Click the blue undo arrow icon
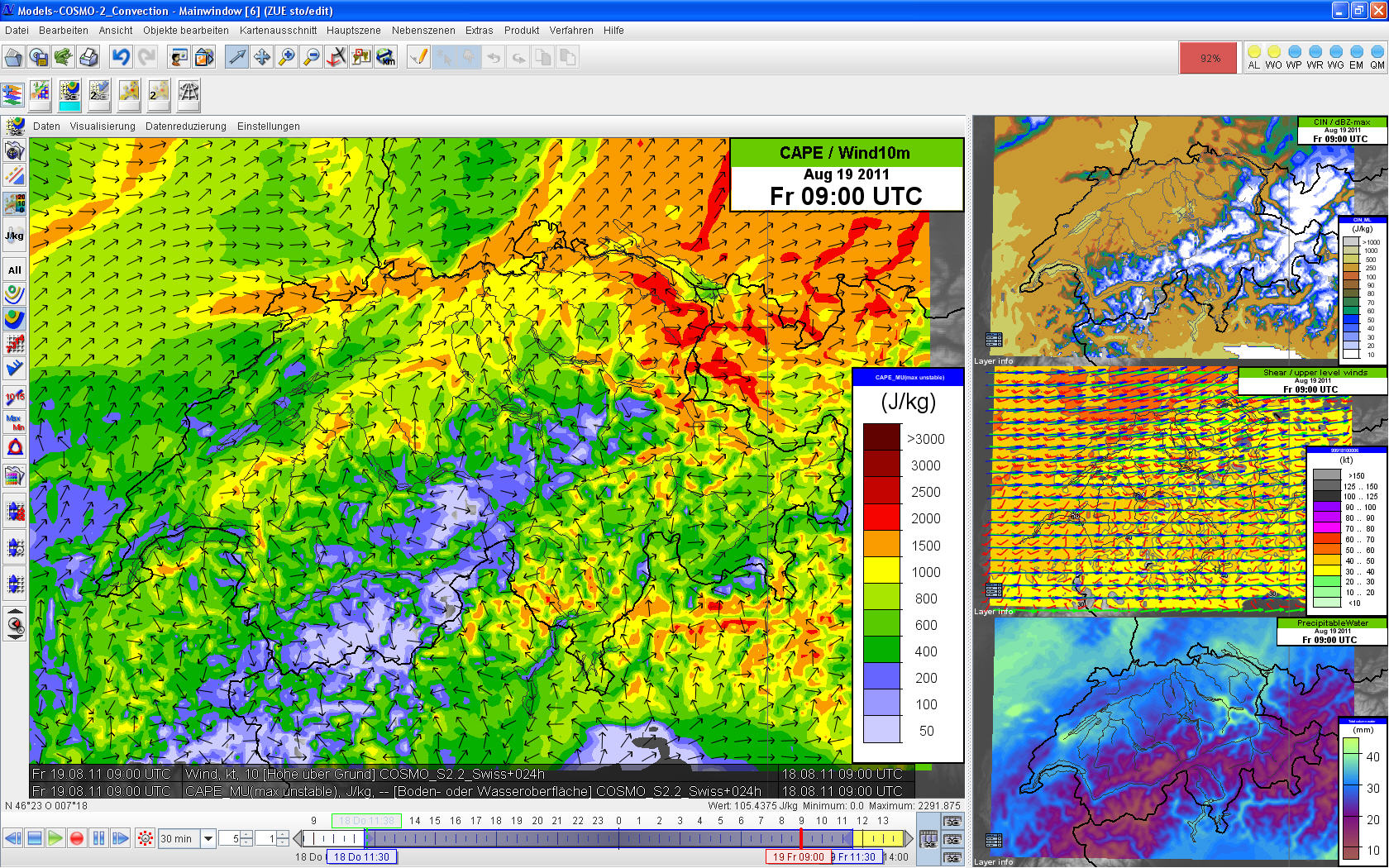 [x=122, y=57]
